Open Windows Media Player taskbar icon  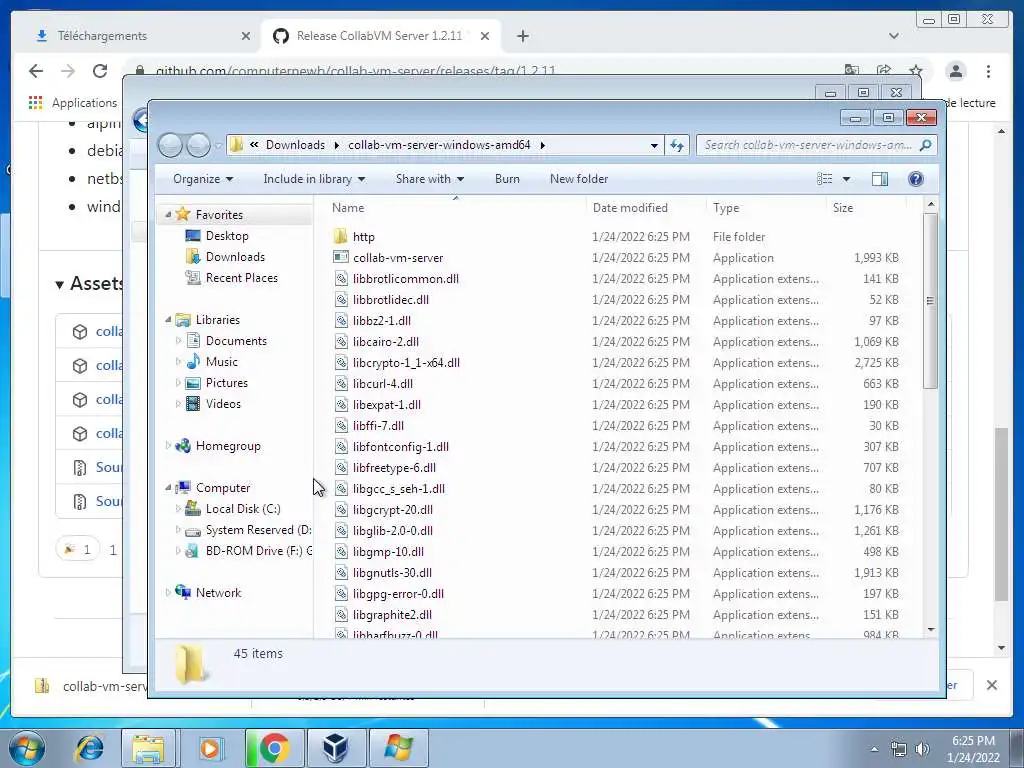210,748
